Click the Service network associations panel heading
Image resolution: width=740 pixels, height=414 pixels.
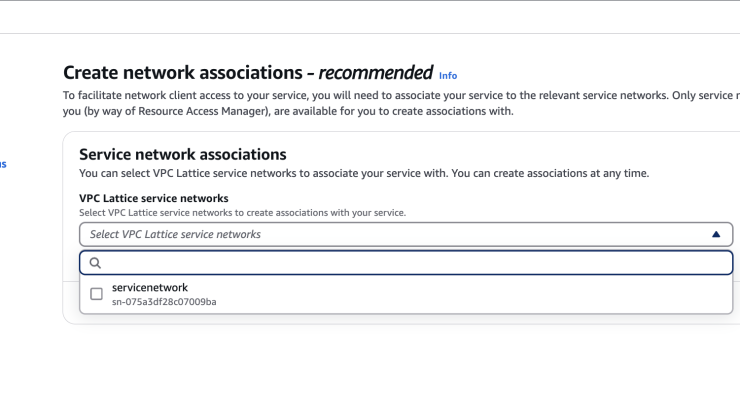[183, 154]
